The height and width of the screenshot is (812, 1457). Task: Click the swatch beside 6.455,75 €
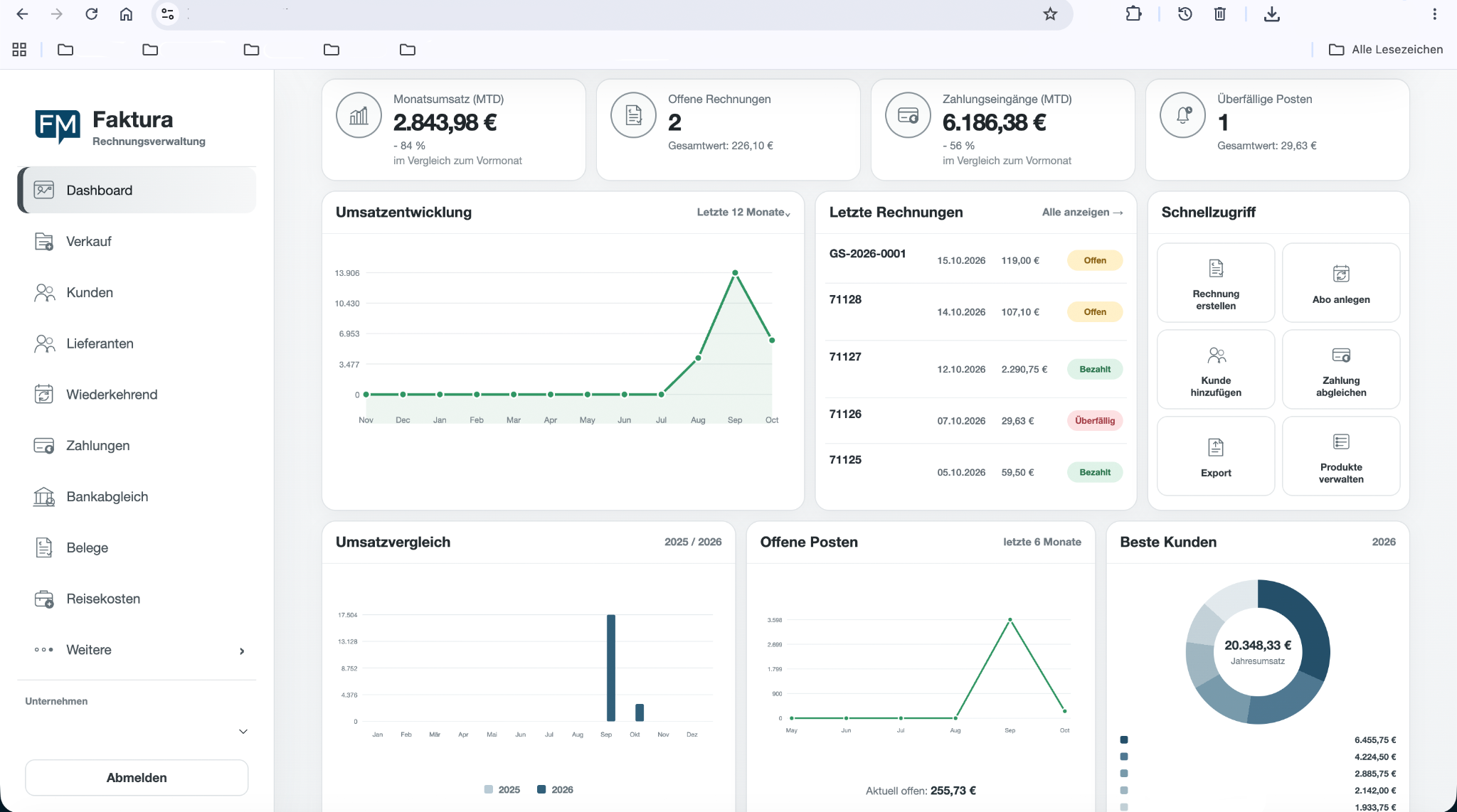[x=1124, y=740]
